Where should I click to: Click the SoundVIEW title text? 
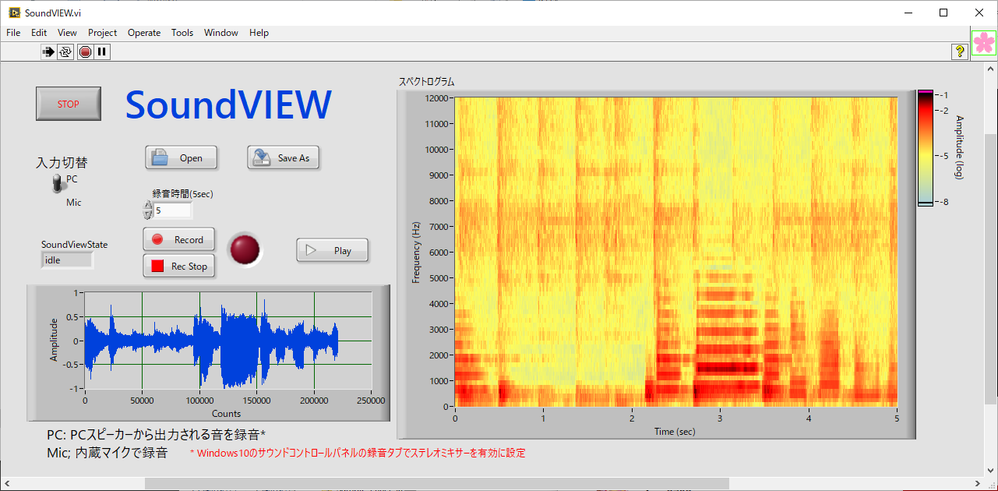[228, 104]
